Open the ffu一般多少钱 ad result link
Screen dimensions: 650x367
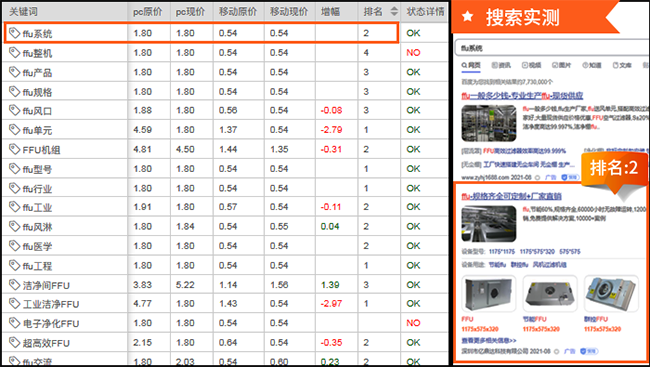522,96
